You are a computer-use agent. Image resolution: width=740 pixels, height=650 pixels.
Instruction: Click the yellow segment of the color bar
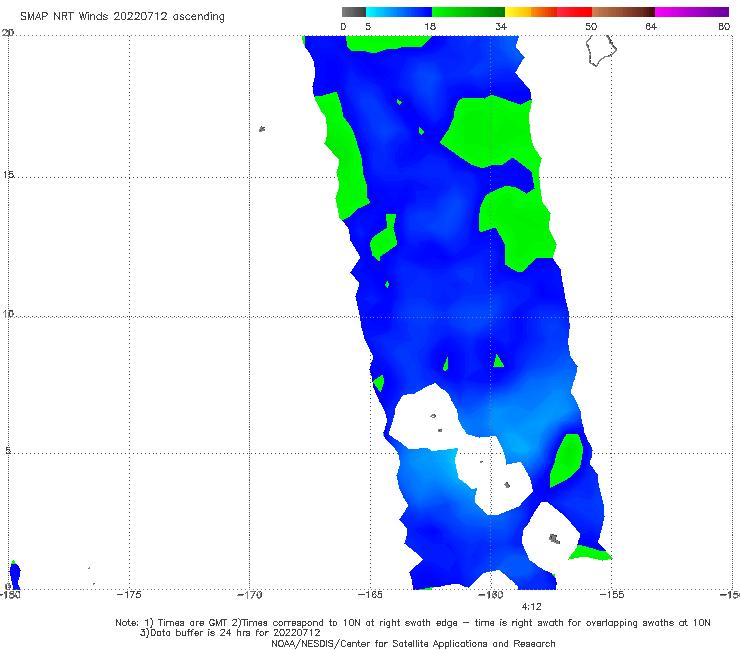pos(518,12)
